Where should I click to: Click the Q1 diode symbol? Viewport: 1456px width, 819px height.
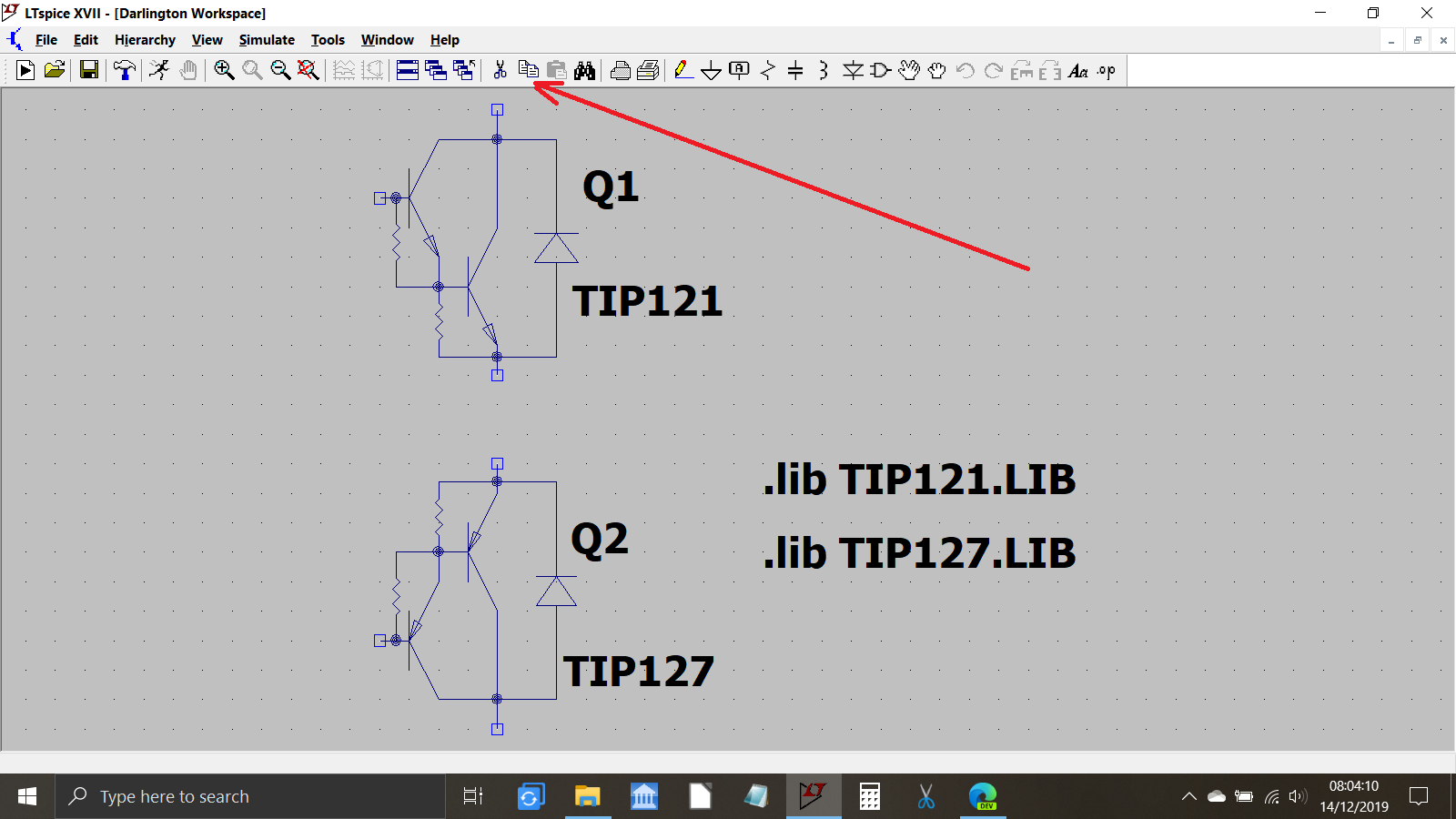pos(556,248)
